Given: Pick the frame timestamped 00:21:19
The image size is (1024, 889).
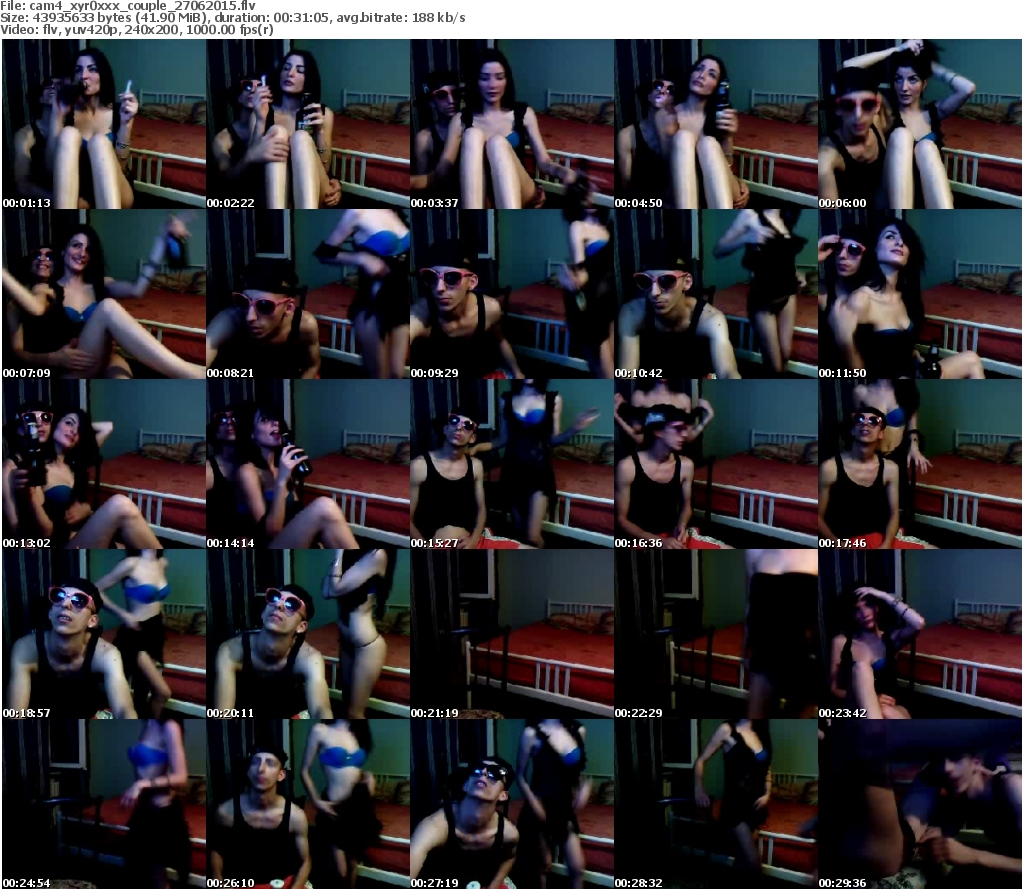Looking at the screenshot, I should coord(512,634).
